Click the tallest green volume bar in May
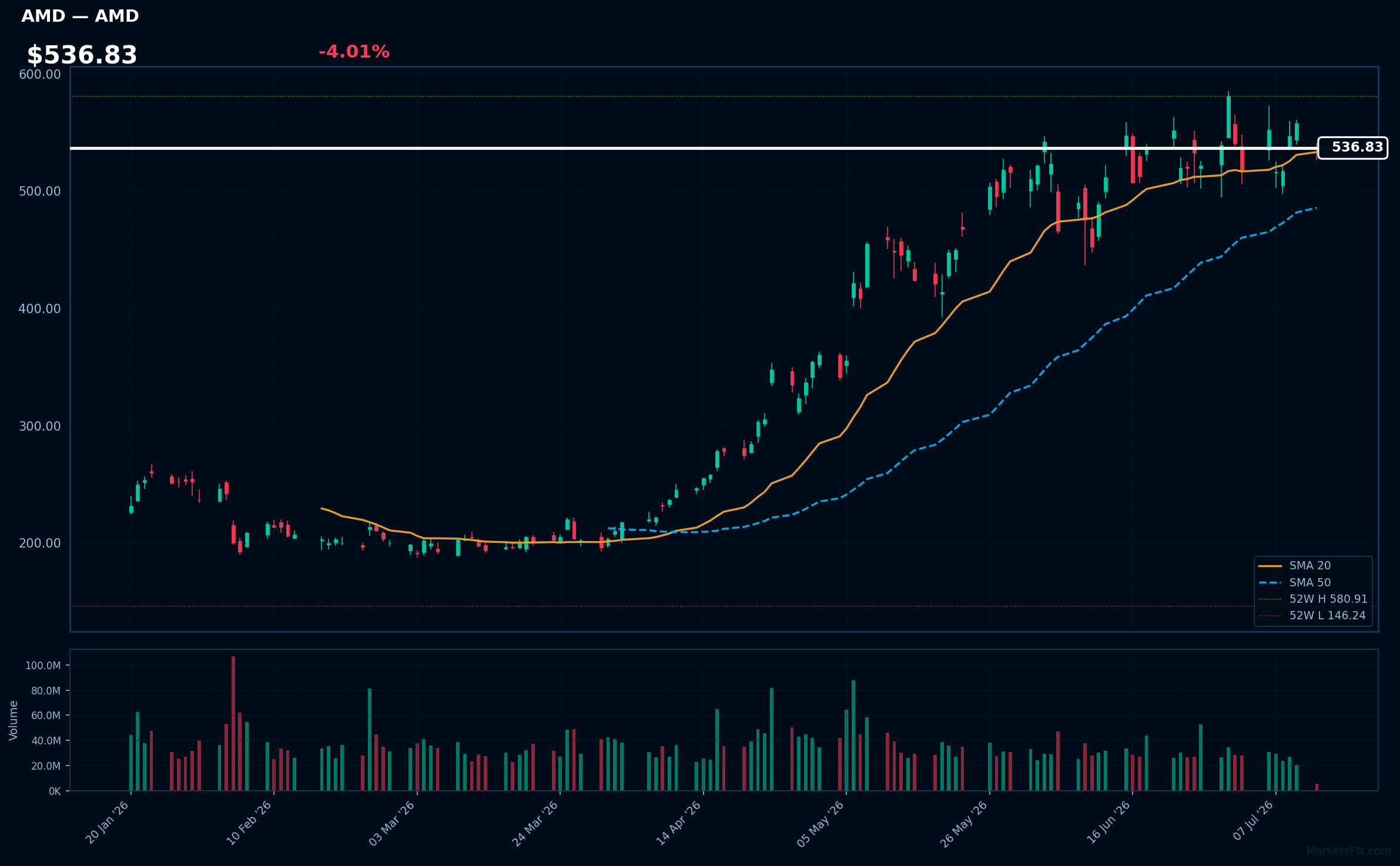 click(853, 736)
